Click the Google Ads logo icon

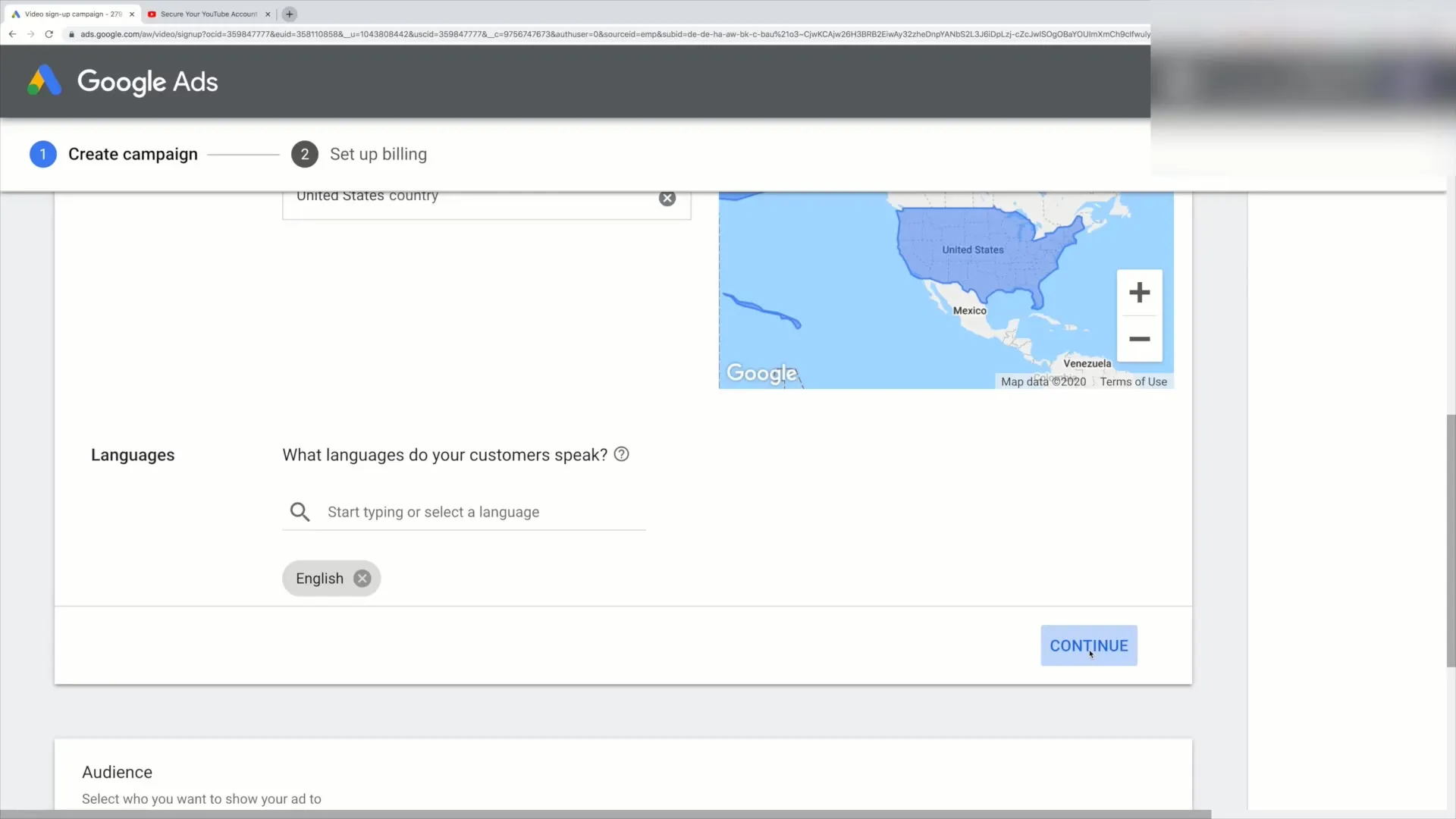click(x=44, y=81)
